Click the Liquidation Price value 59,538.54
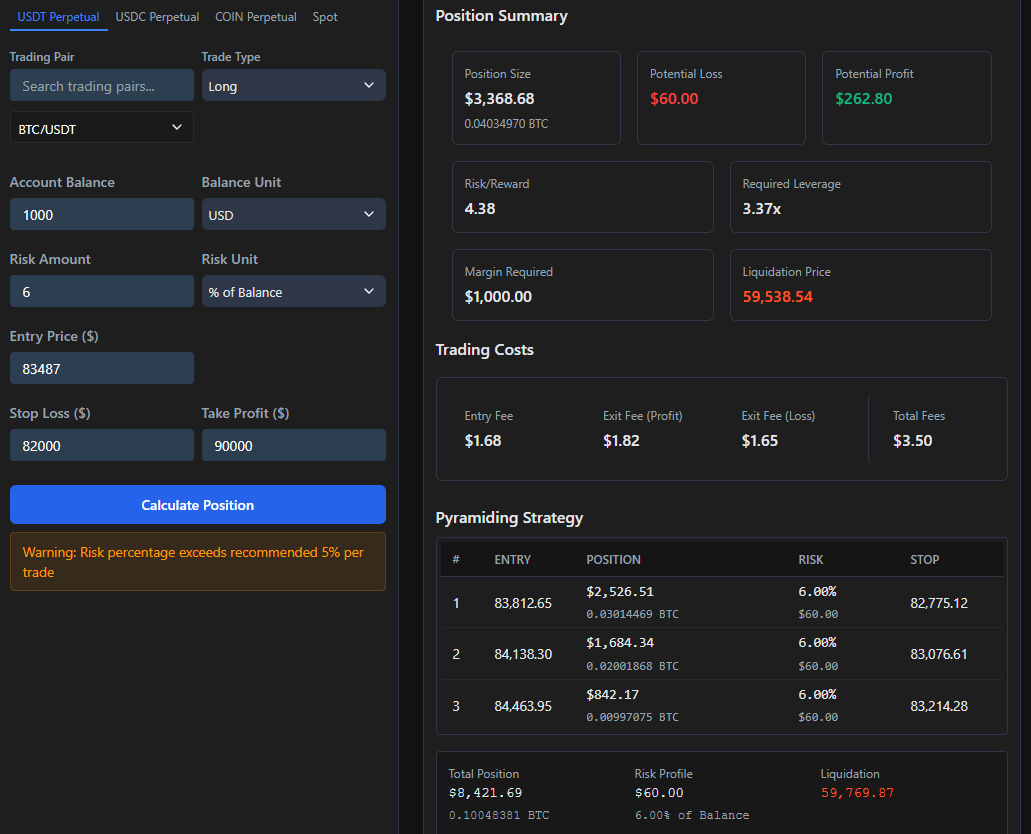The width and height of the screenshot is (1031, 834). (x=778, y=297)
